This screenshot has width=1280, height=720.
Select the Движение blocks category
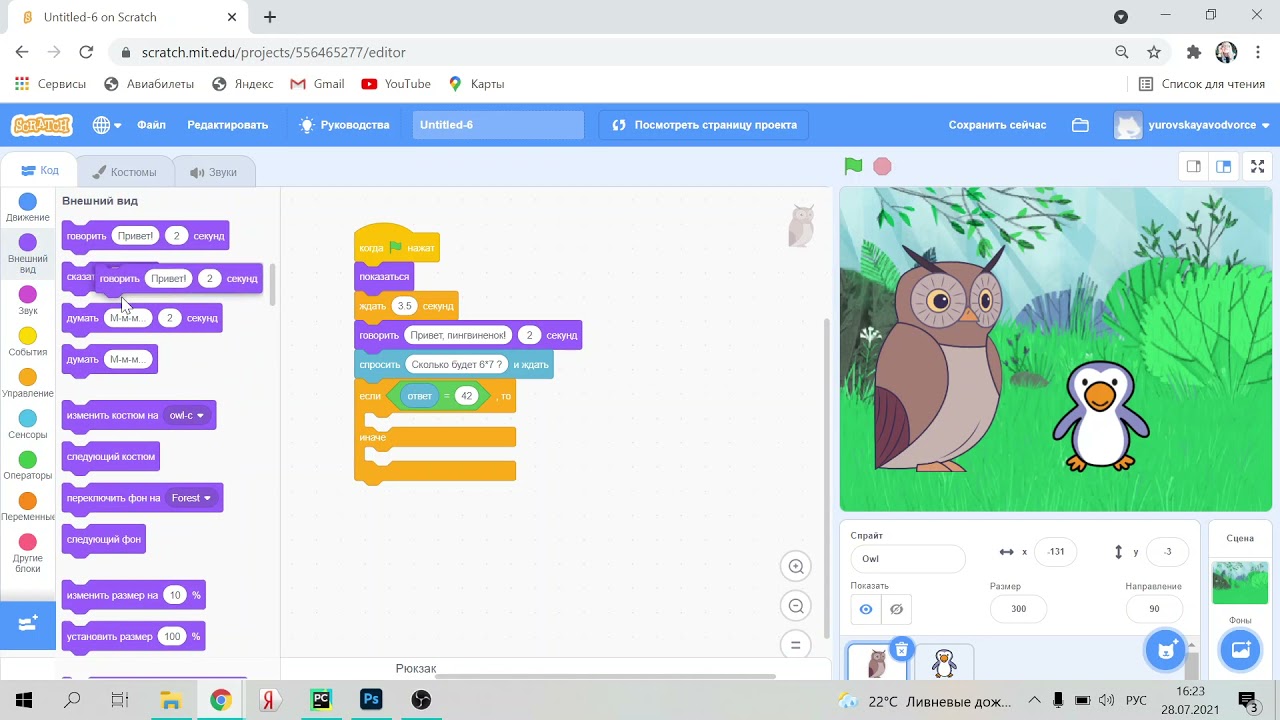tap(28, 208)
